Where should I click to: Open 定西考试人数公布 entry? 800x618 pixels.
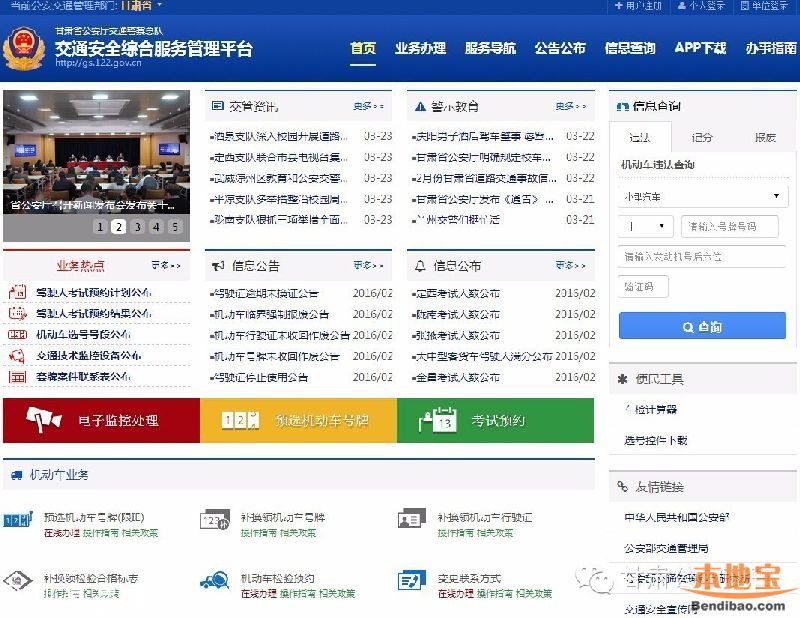click(x=458, y=293)
